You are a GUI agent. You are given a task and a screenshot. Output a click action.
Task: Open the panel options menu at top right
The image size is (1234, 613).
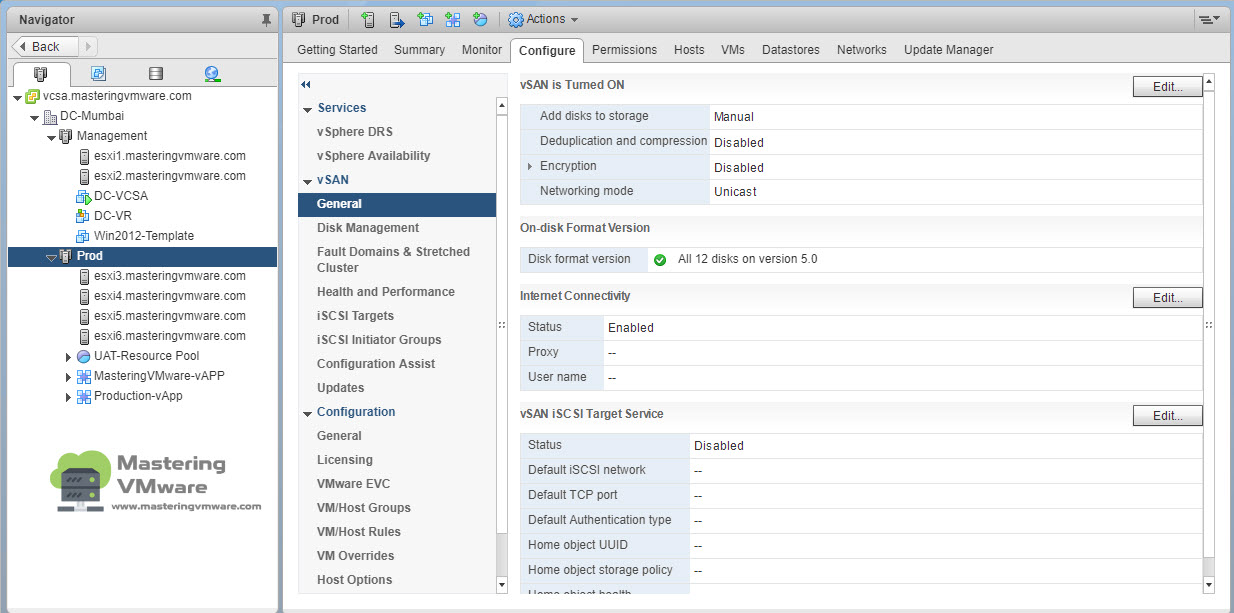(1209, 19)
